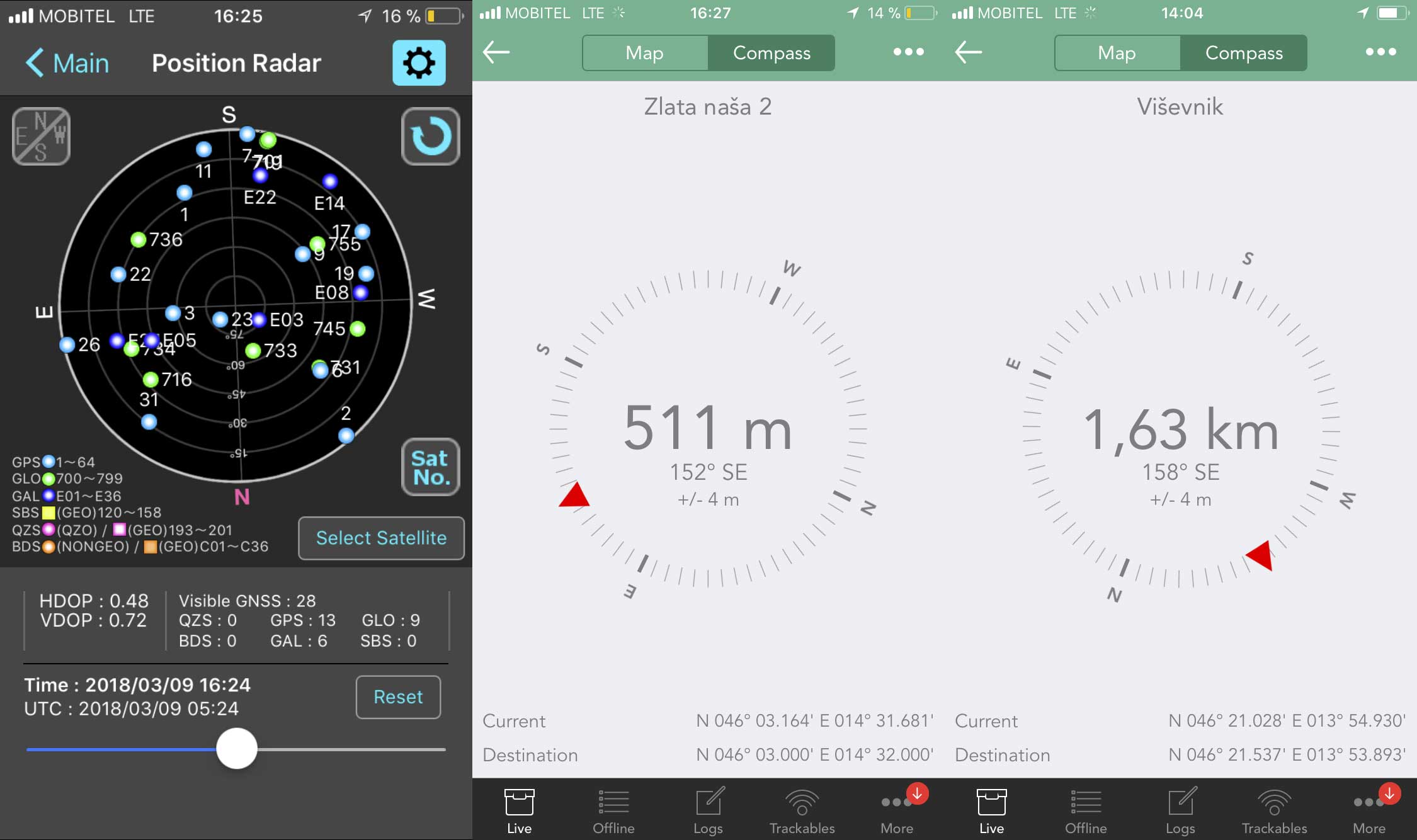This screenshot has width=1417, height=840.
Task: Tap the Zlata naša 2 title
Action: (x=708, y=106)
